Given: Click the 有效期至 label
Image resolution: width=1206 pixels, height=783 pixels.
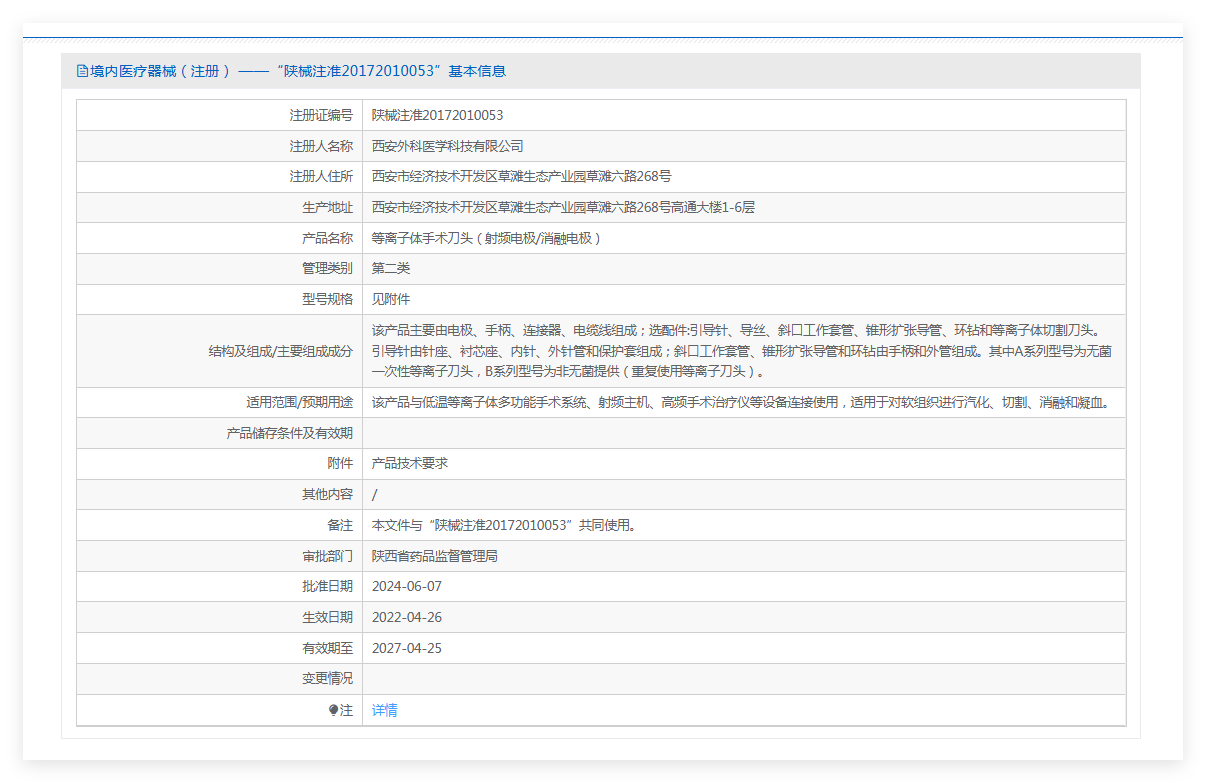Looking at the screenshot, I should tap(327, 648).
